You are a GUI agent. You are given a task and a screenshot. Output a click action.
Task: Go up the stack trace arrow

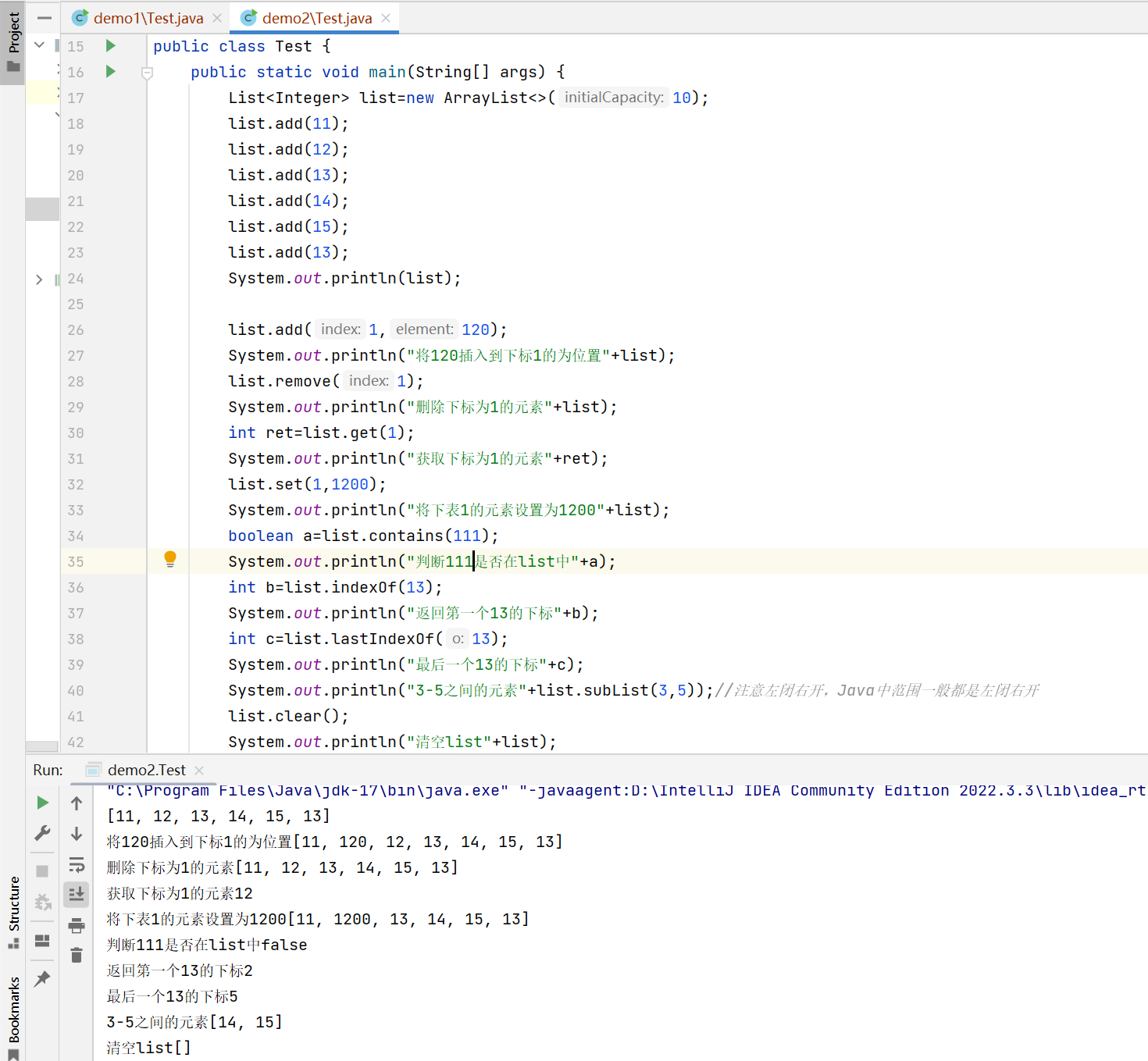tap(77, 803)
